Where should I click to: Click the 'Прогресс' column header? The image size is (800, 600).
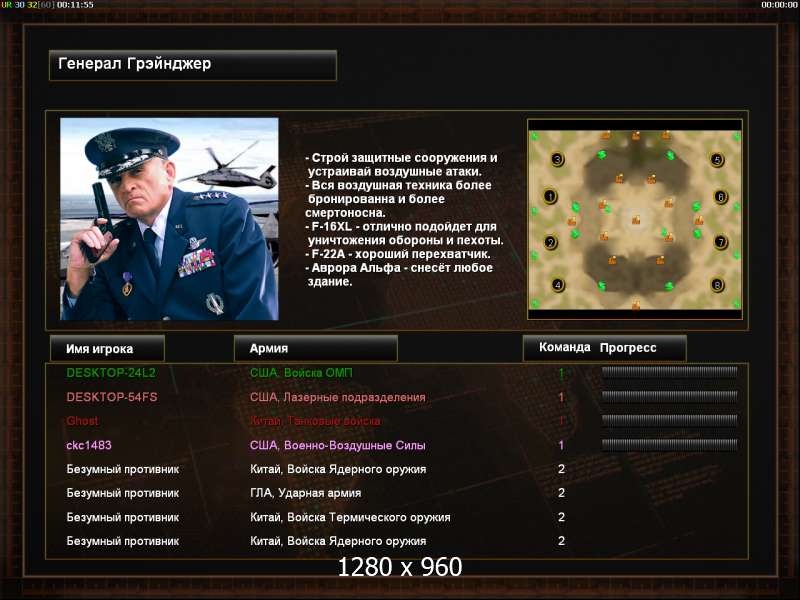[628, 348]
